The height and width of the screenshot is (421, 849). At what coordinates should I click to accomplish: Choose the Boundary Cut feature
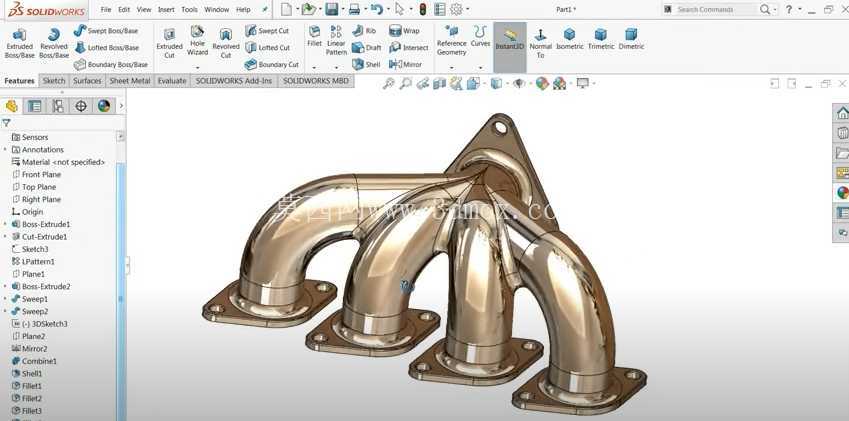click(272, 64)
